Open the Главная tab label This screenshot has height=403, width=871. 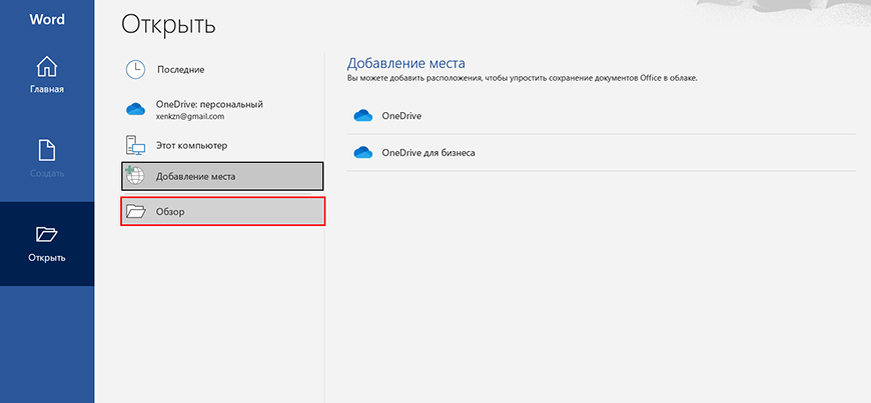click(x=47, y=89)
